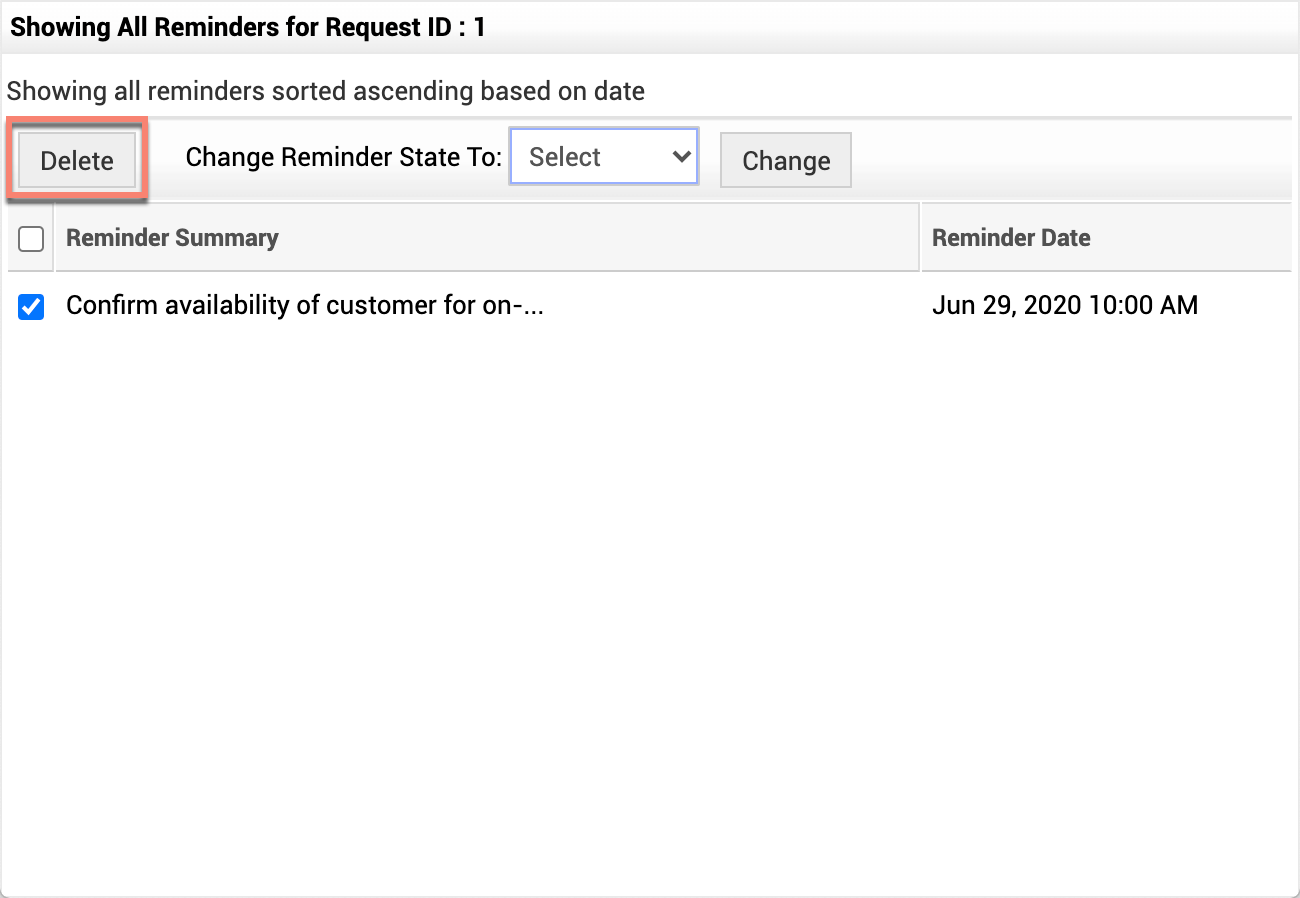Click the Request ID number in title
This screenshot has height=898, width=1300.
pos(479,27)
